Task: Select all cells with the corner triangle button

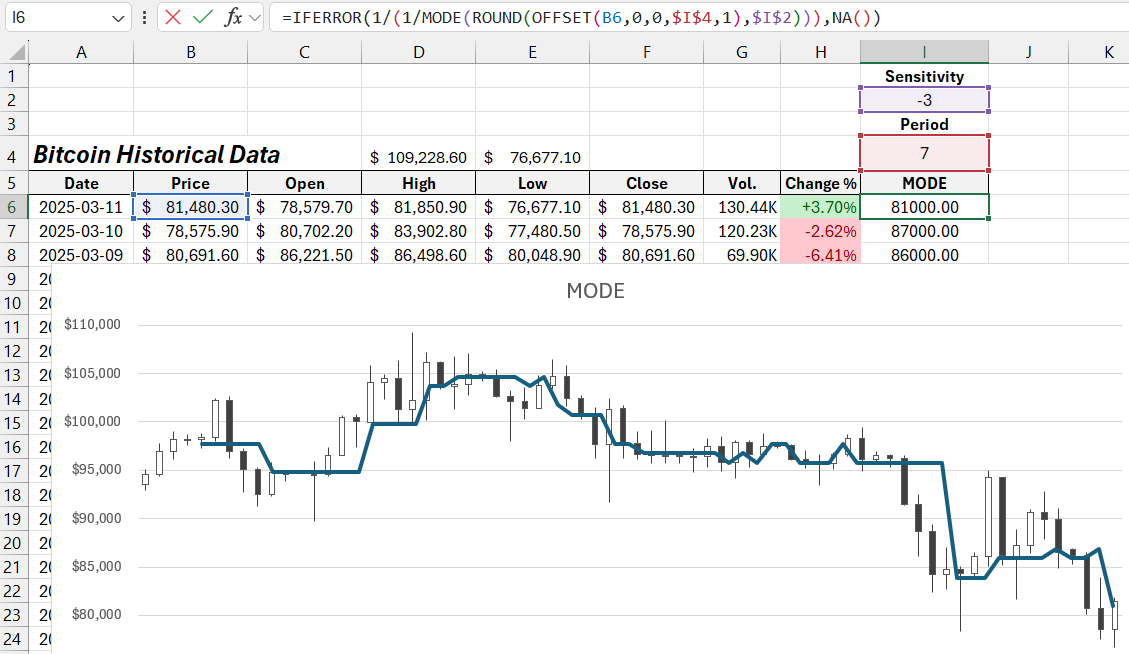Action: (x=14, y=50)
